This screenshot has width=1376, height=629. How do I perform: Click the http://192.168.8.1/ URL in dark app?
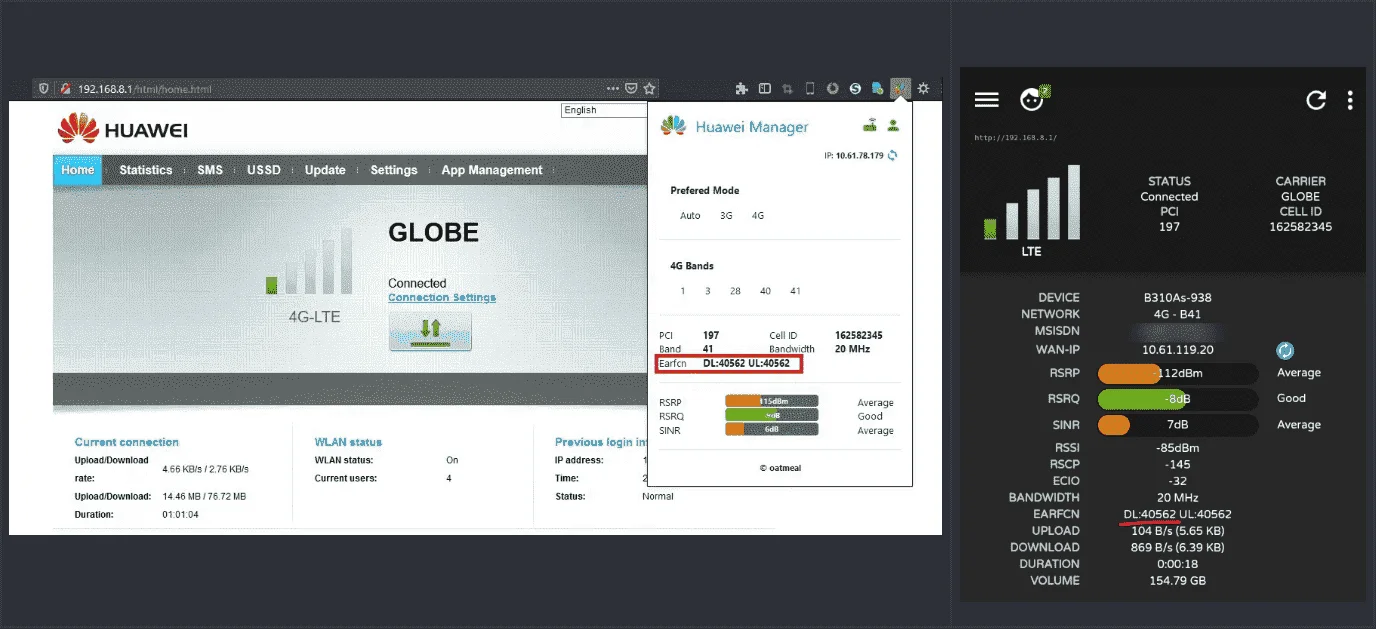tap(1016, 137)
